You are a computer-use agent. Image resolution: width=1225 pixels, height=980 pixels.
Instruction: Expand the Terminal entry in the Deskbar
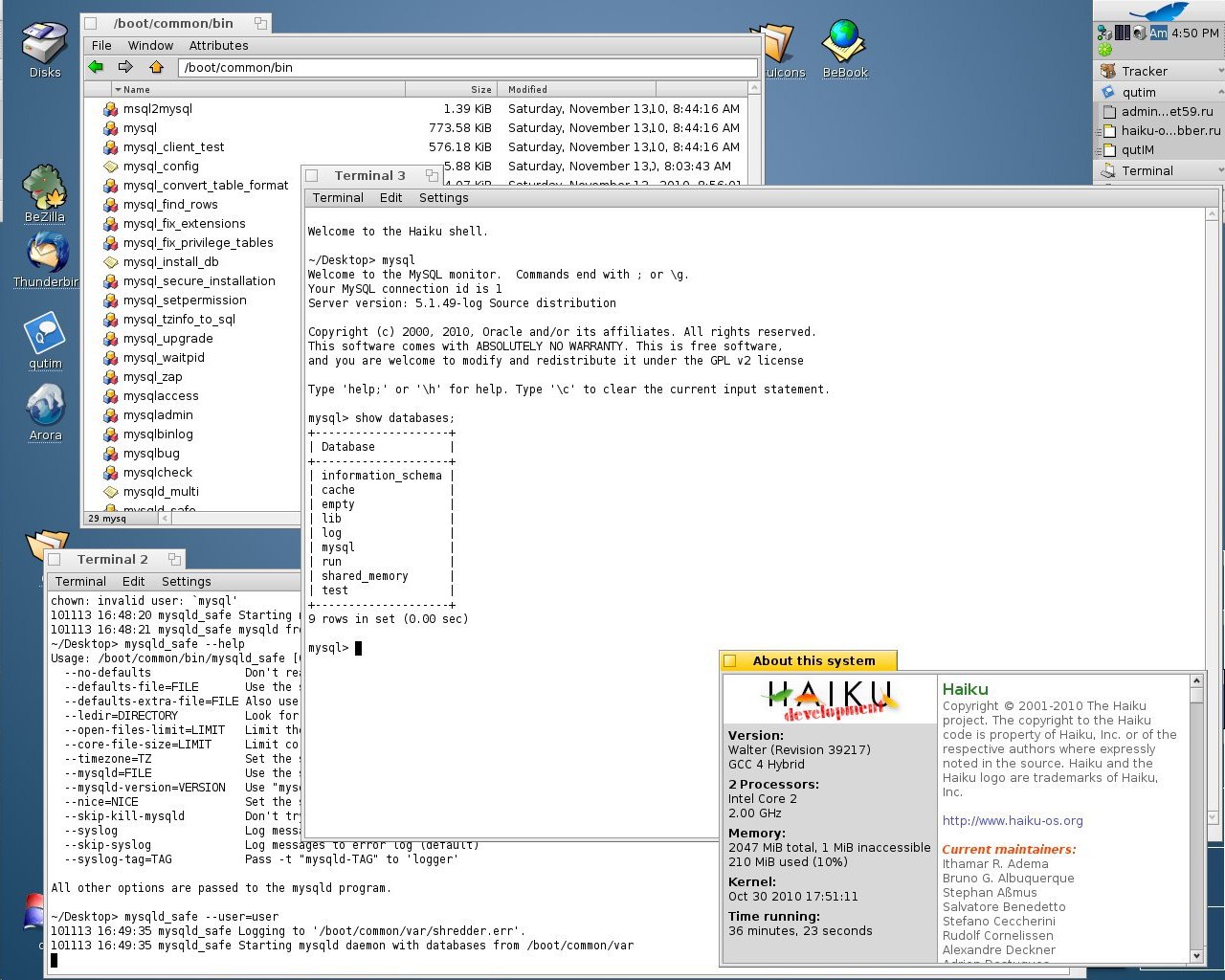[1220, 170]
